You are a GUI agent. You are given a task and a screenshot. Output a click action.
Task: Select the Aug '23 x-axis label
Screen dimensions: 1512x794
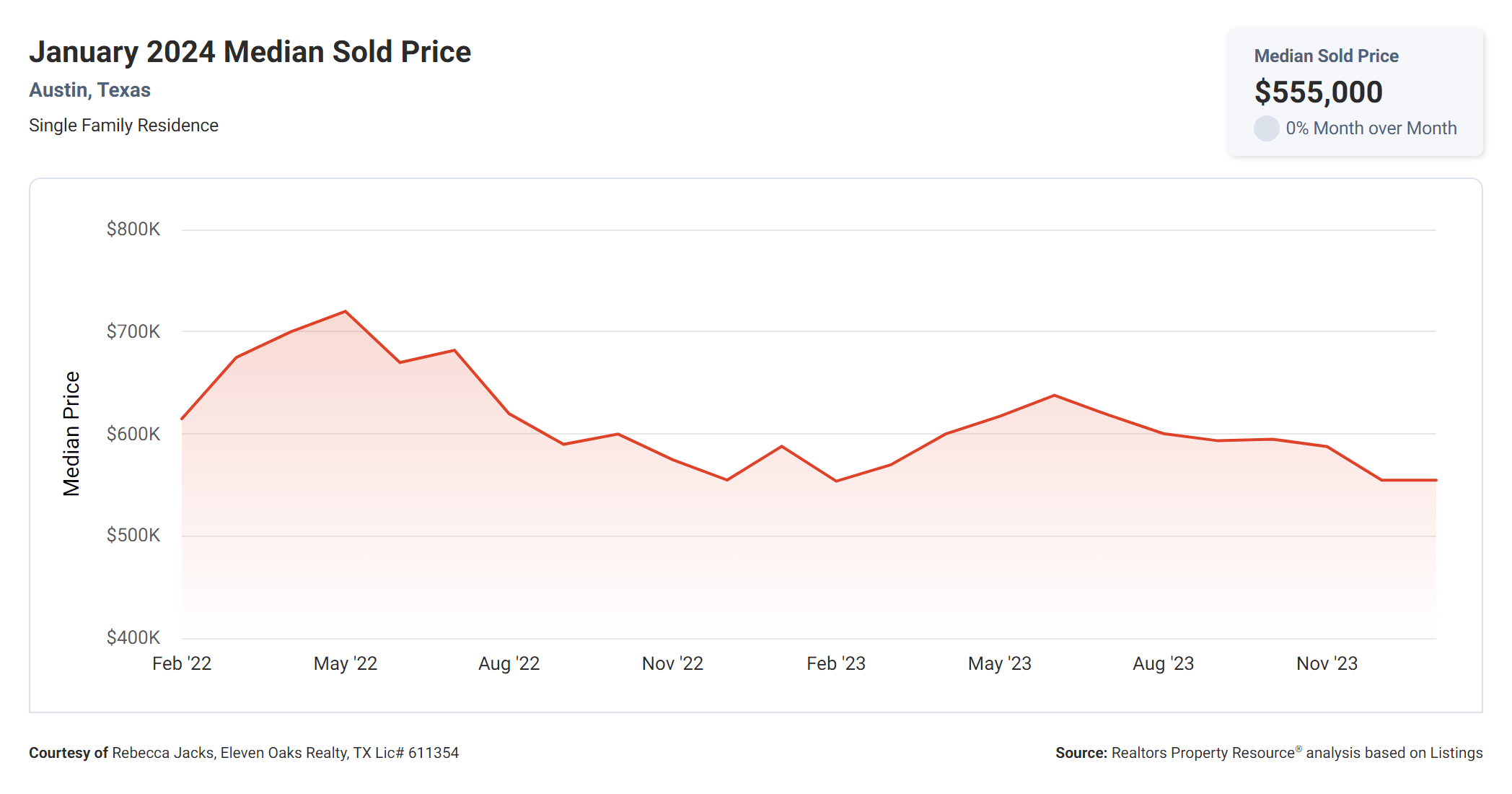(1163, 663)
